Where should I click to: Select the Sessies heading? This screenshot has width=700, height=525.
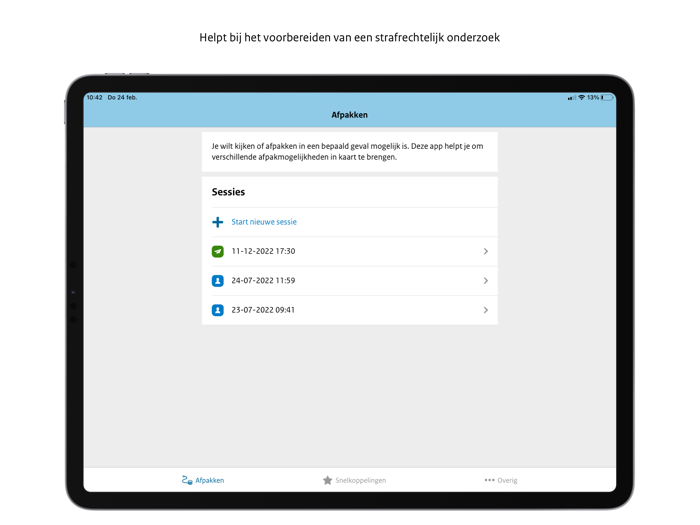(228, 192)
